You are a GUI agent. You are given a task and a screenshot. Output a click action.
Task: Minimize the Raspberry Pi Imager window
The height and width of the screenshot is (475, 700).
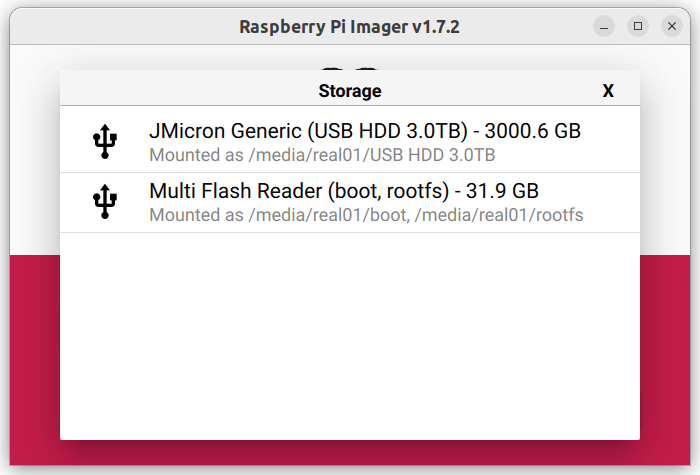click(604, 26)
